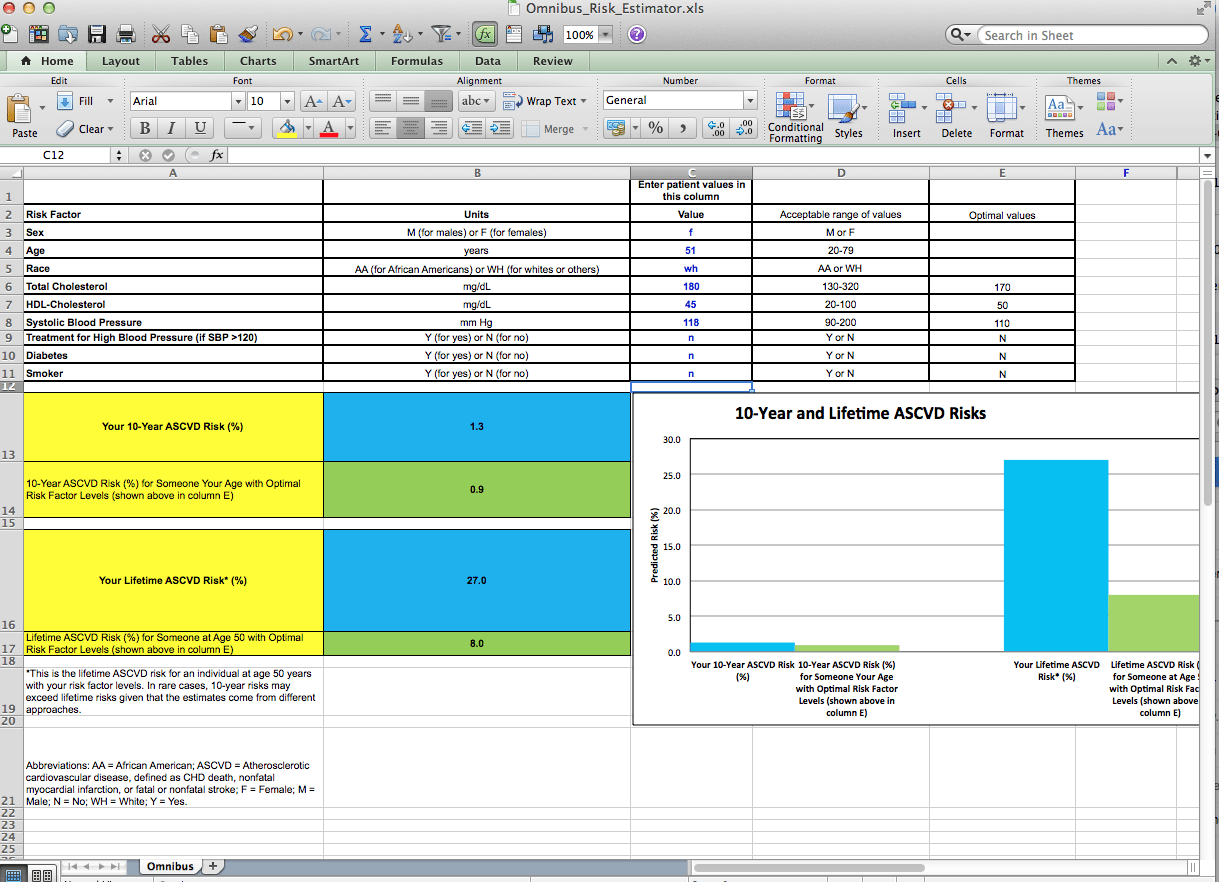This screenshot has width=1219, height=882.
Task: Decrease font size with A-down icon
Action: [342, 101]
